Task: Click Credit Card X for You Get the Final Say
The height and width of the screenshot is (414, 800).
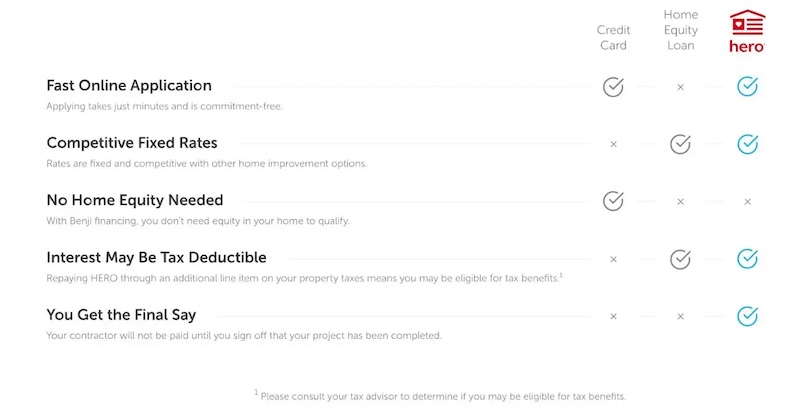Action: (613, 316)
